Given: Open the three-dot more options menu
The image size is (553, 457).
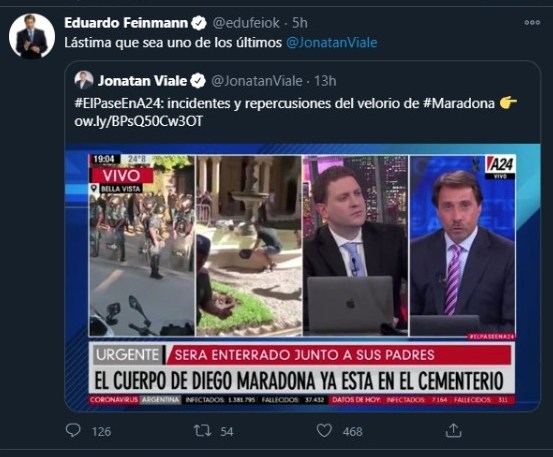Looking at the screenshot, I should click(532, 23).
